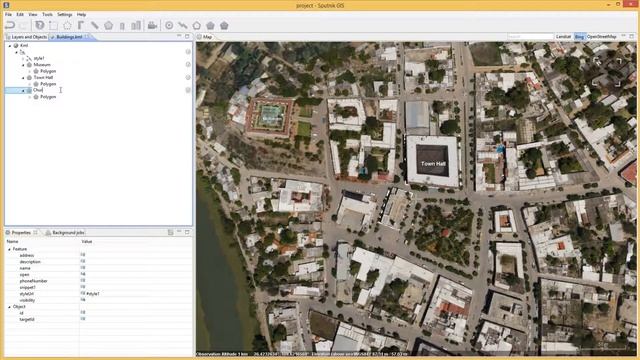
Task: Select the Polygon under Museum
Action: pos(48,71)
